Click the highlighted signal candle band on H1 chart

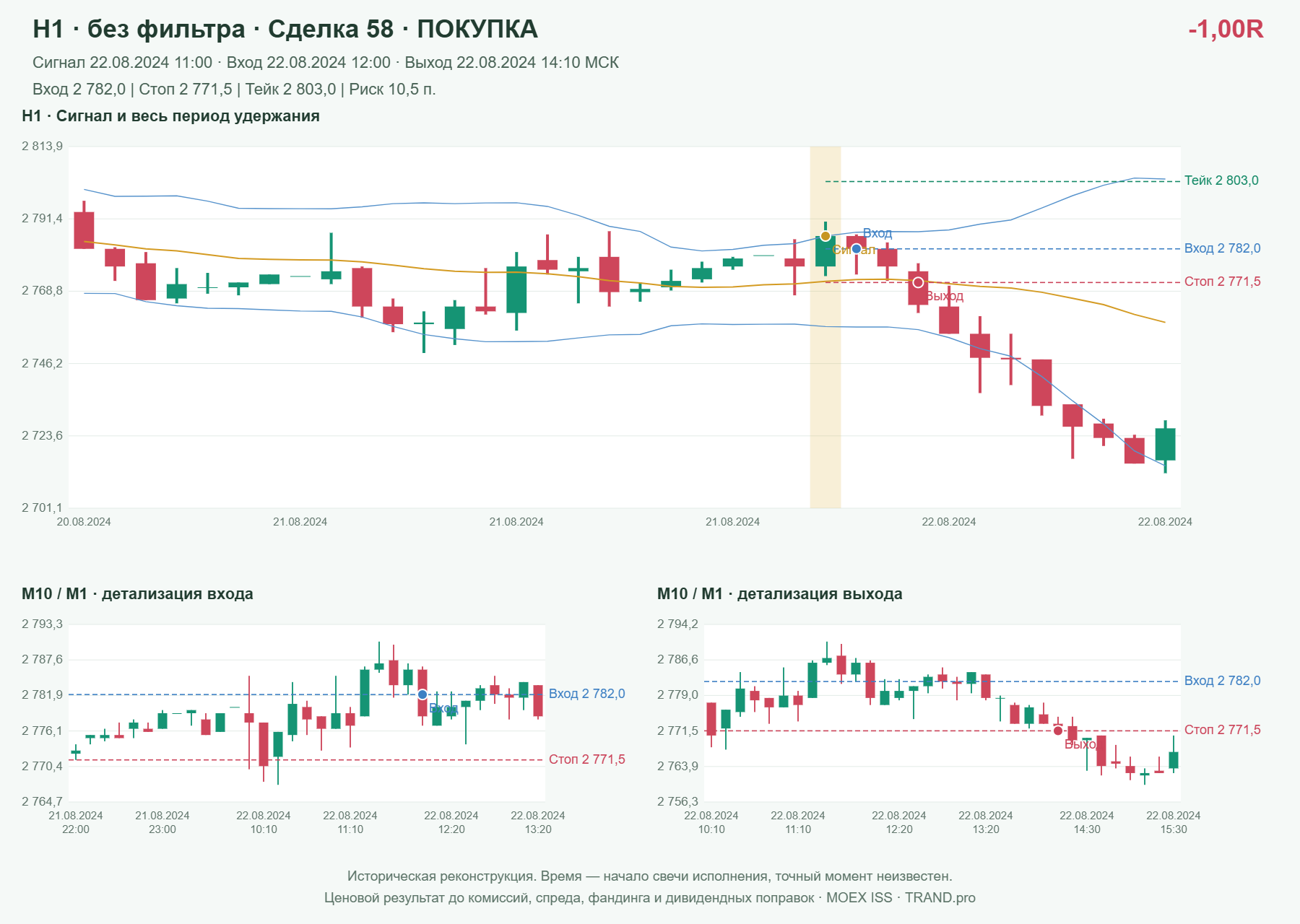pos(825,327)
